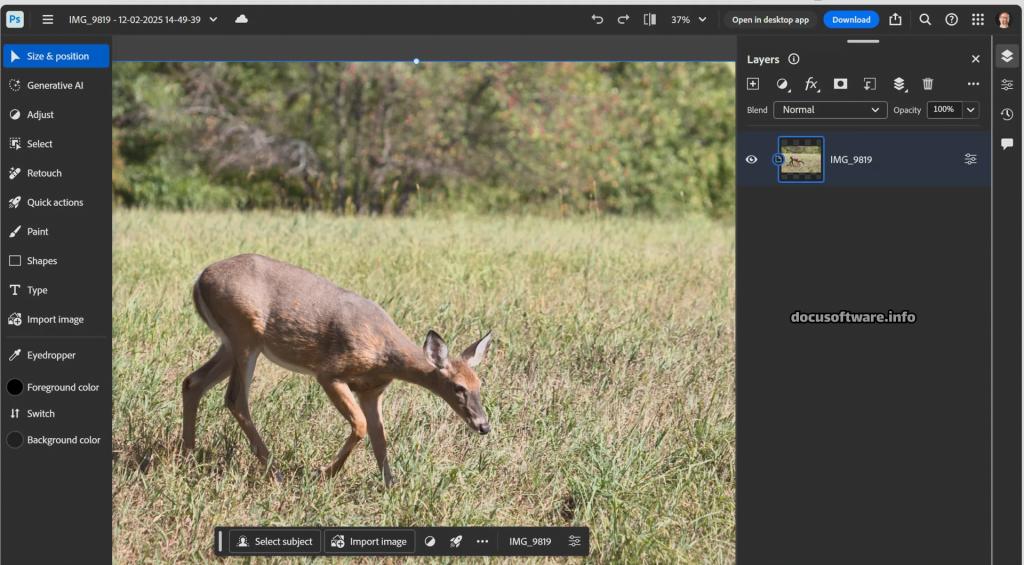Undo the last action
The width and height of the screenshot is (1024, 565).
pyautogui.click(x=597, y=20)
